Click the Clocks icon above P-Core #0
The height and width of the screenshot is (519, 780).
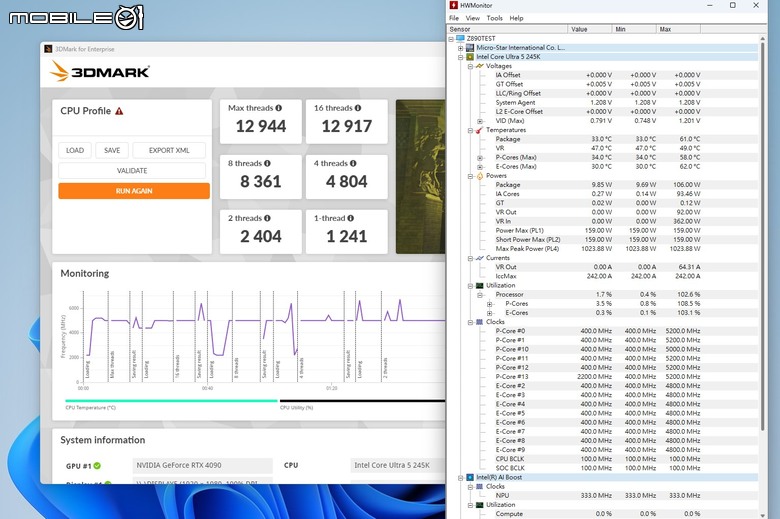point(480,322)
